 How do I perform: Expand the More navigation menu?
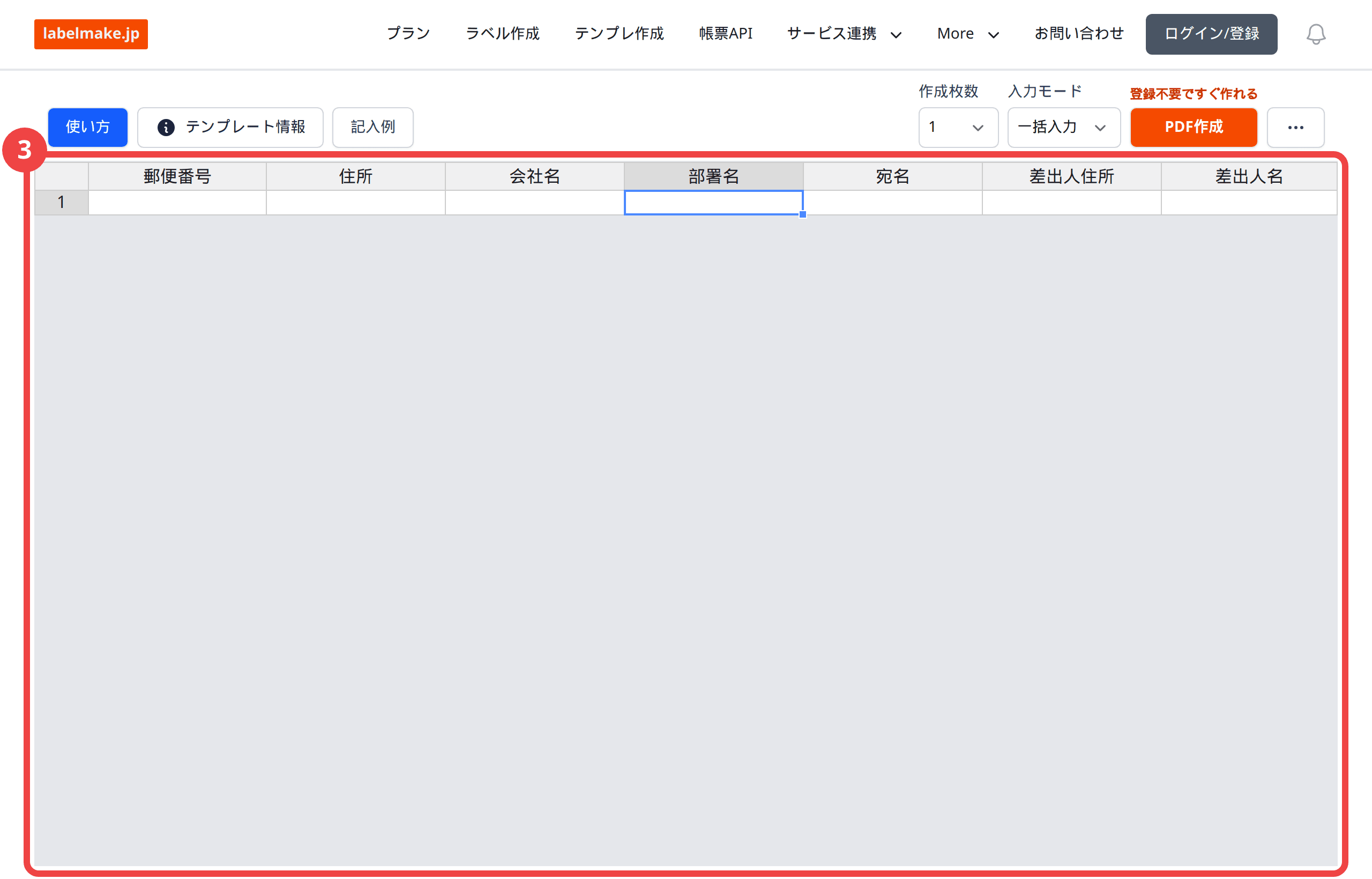click(968, 34)
